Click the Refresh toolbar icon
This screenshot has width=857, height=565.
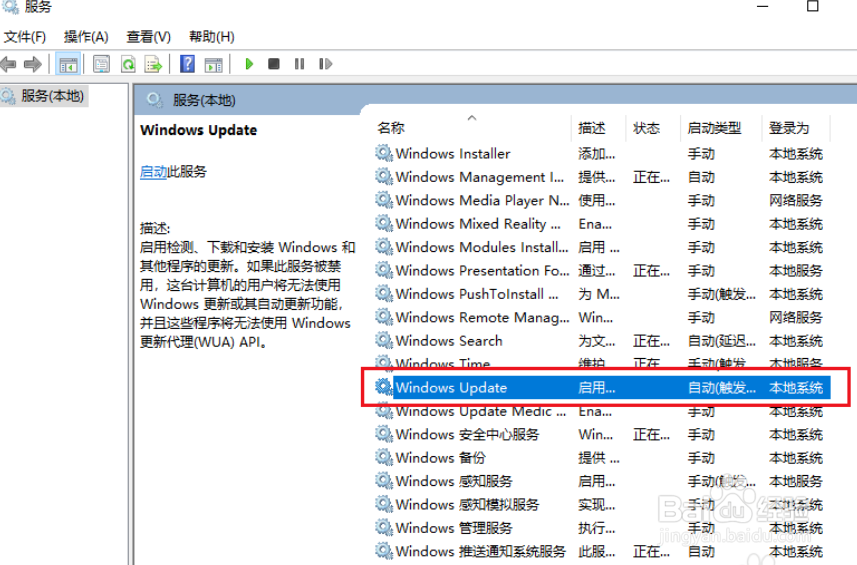tap(128, 64)
